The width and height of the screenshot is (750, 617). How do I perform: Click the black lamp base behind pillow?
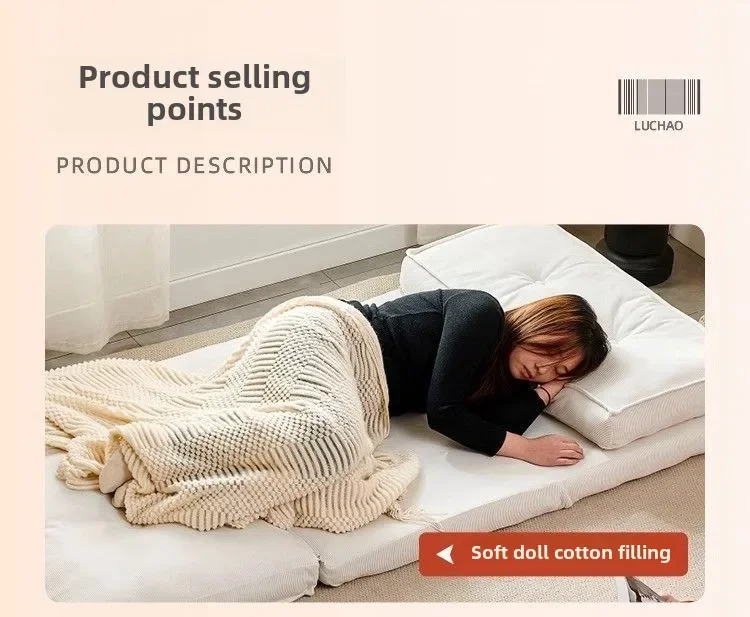coord(641,253)
